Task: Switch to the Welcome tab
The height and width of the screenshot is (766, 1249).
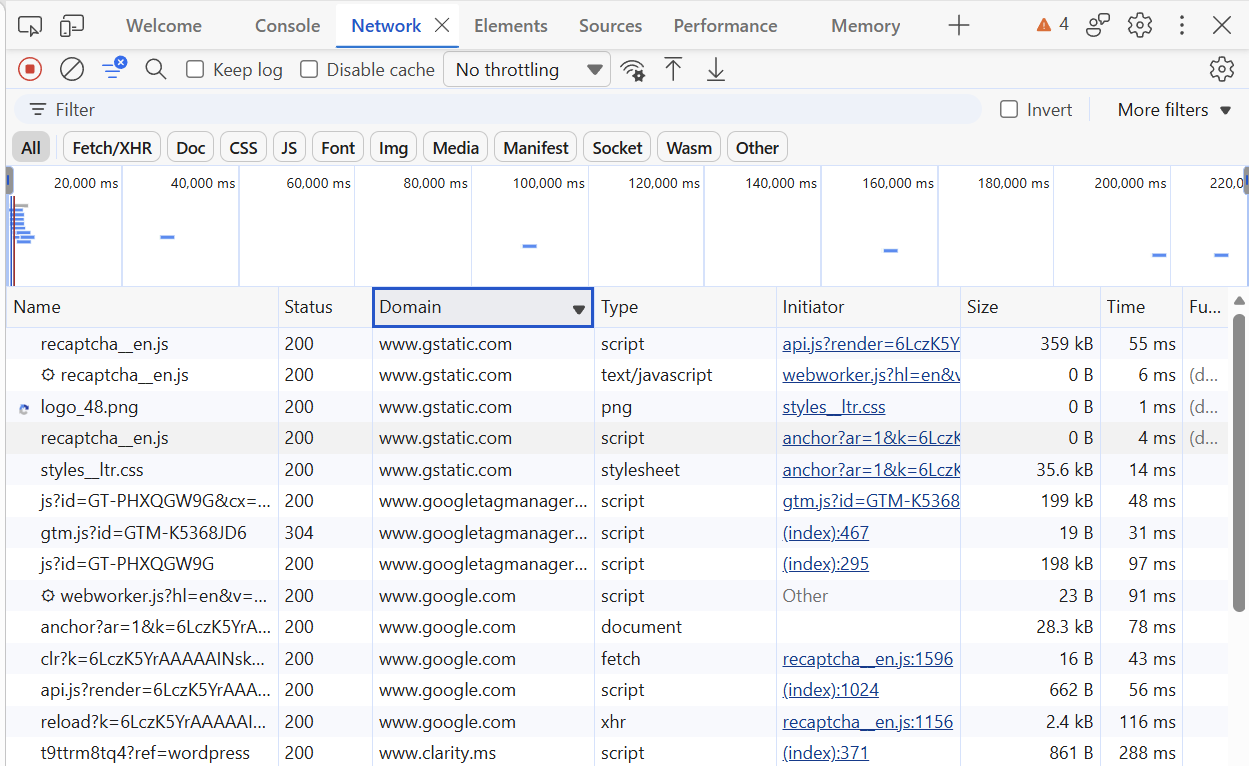Action: tap(164, 25)
